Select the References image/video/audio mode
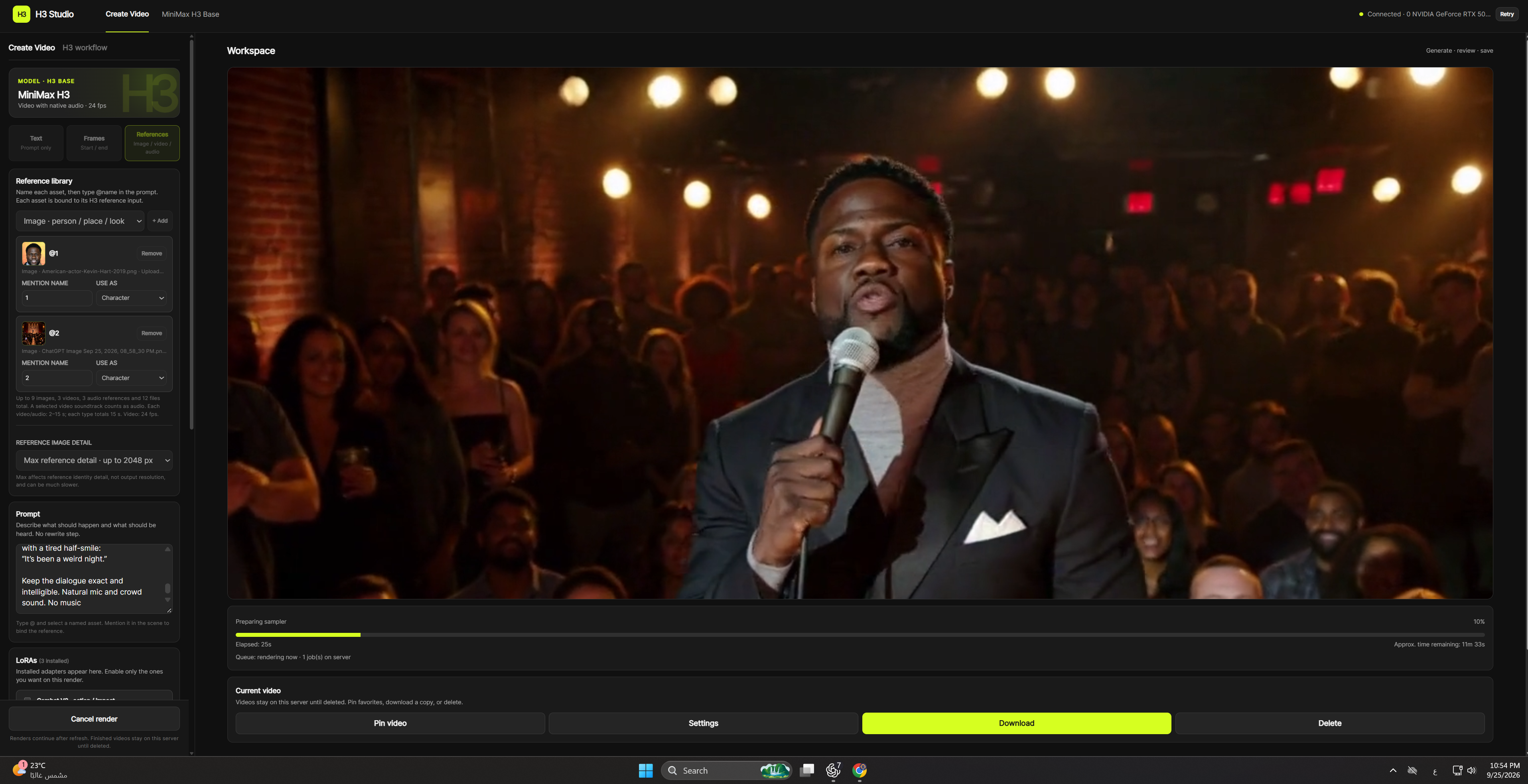Screen dimensions: 1528x784 click(152, 143)
